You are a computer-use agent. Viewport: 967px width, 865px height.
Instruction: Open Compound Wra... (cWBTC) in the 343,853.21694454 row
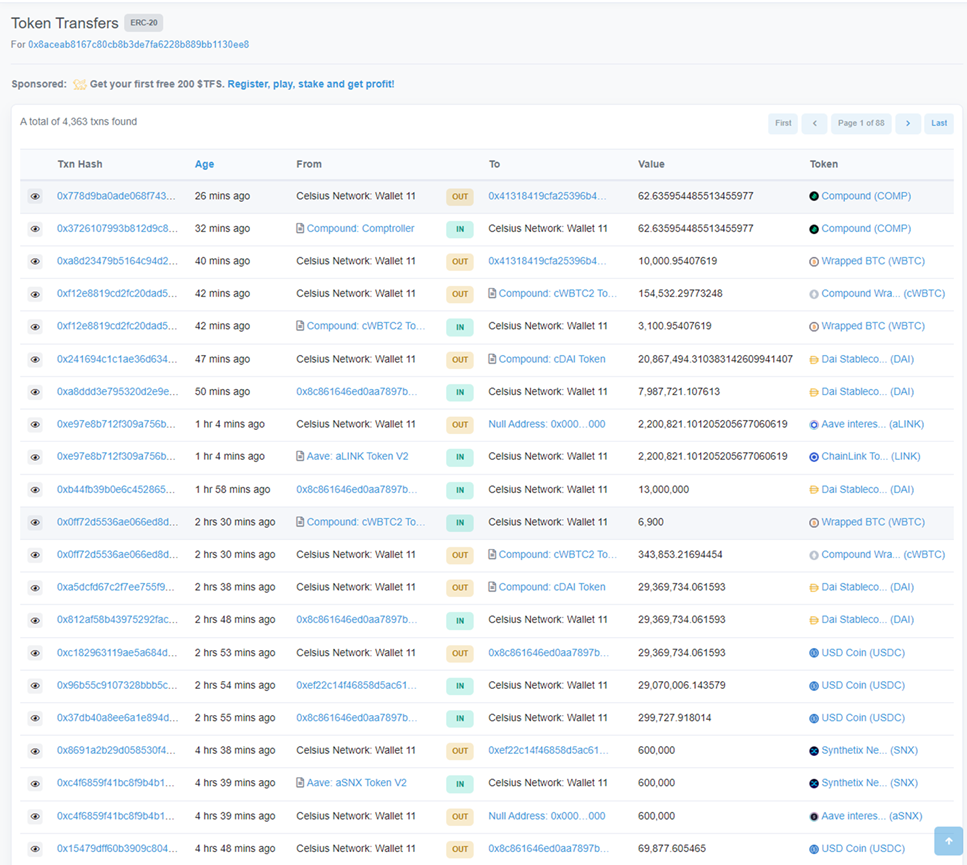coord(883,554)
